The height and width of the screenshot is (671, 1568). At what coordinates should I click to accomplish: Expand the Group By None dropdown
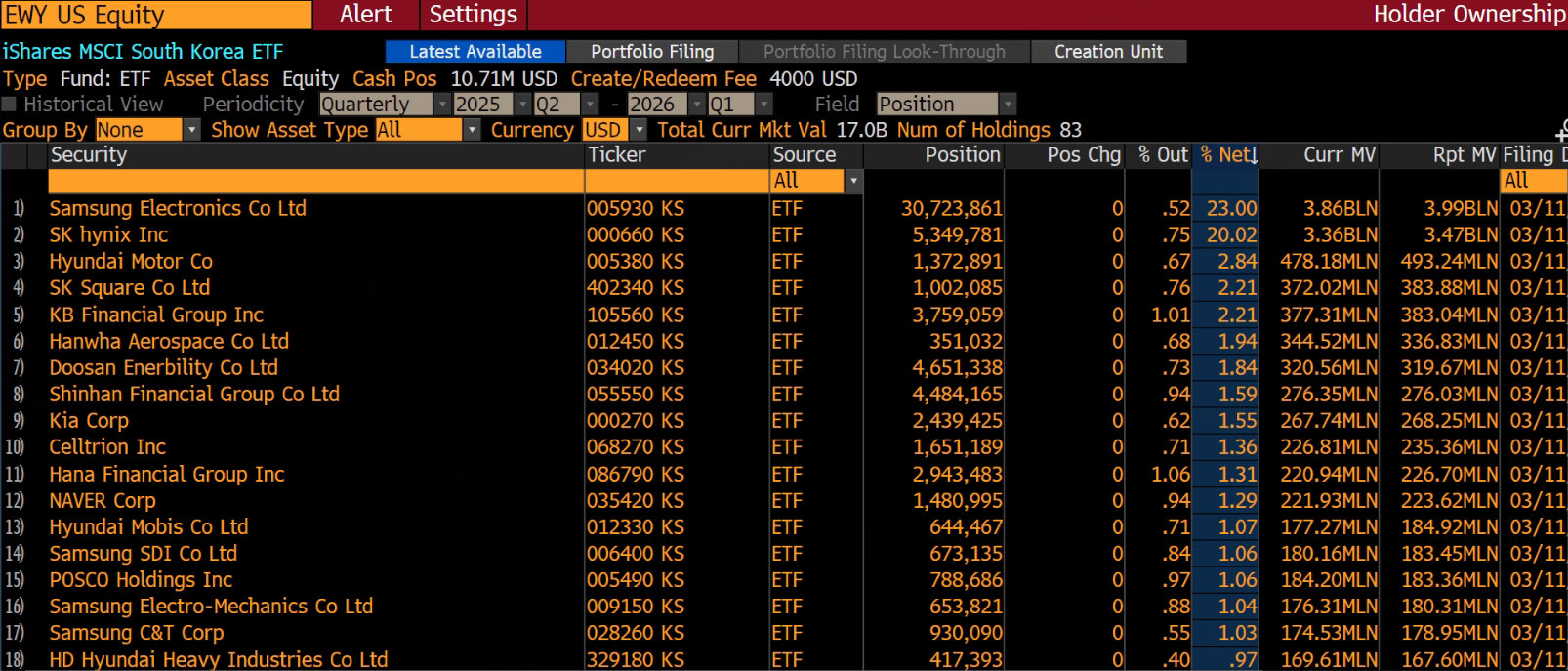(191, 130)
